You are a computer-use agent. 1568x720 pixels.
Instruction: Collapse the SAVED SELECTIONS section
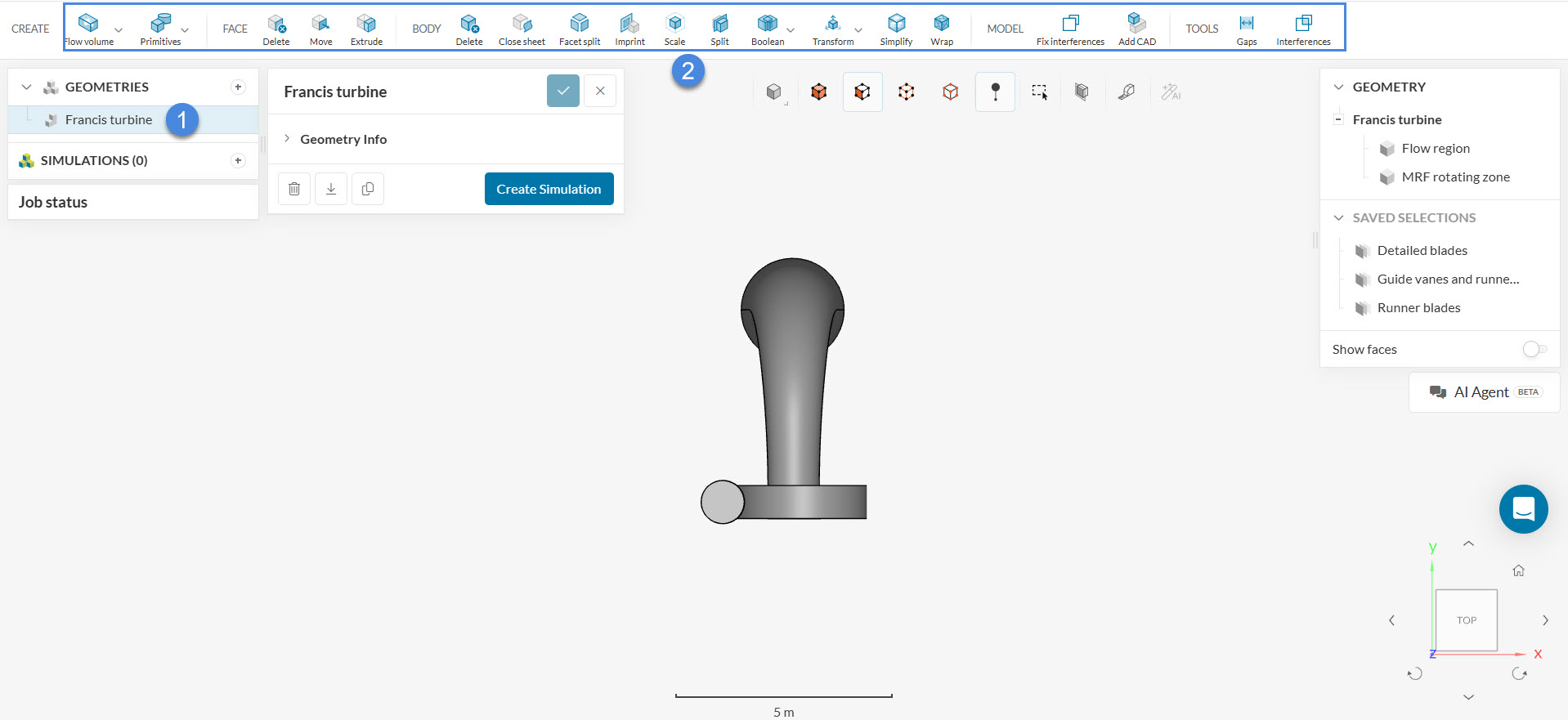pos(1338,217)
